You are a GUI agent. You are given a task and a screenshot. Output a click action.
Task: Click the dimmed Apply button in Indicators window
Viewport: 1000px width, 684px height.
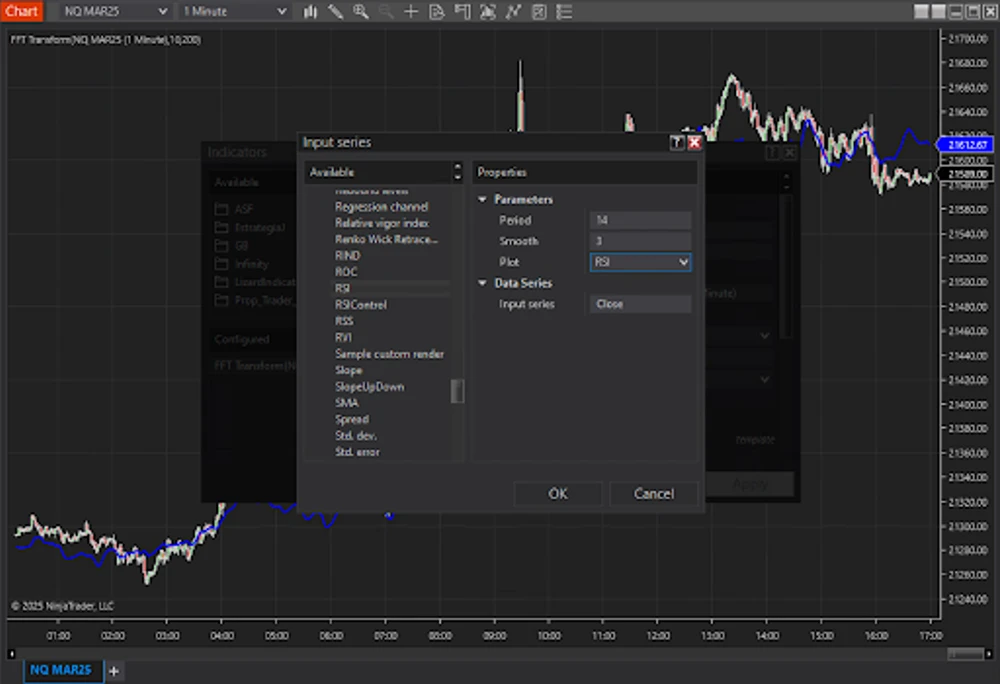click(751, 484)
